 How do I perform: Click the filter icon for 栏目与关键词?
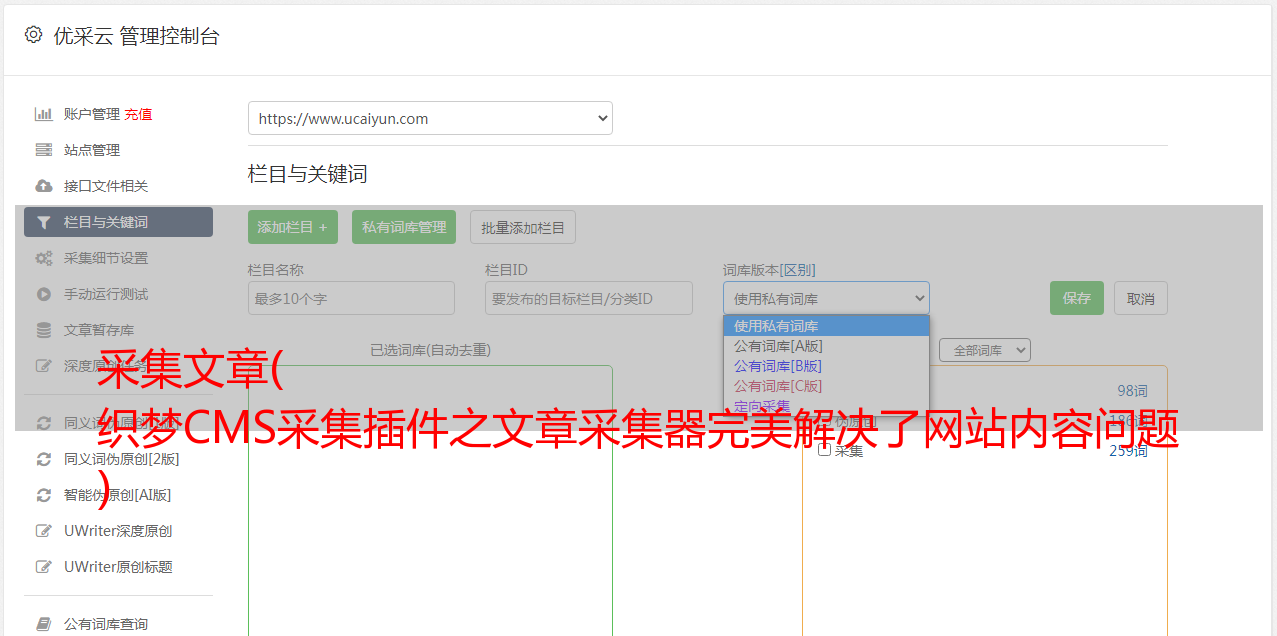coord(44,222)
